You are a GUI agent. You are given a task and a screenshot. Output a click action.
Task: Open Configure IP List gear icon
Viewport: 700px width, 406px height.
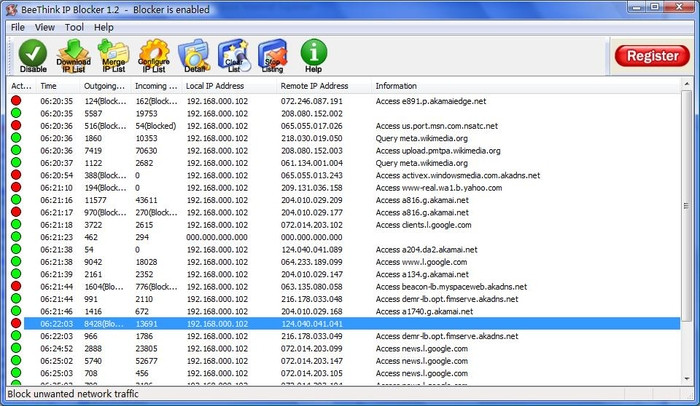click(x=154, y=56)
